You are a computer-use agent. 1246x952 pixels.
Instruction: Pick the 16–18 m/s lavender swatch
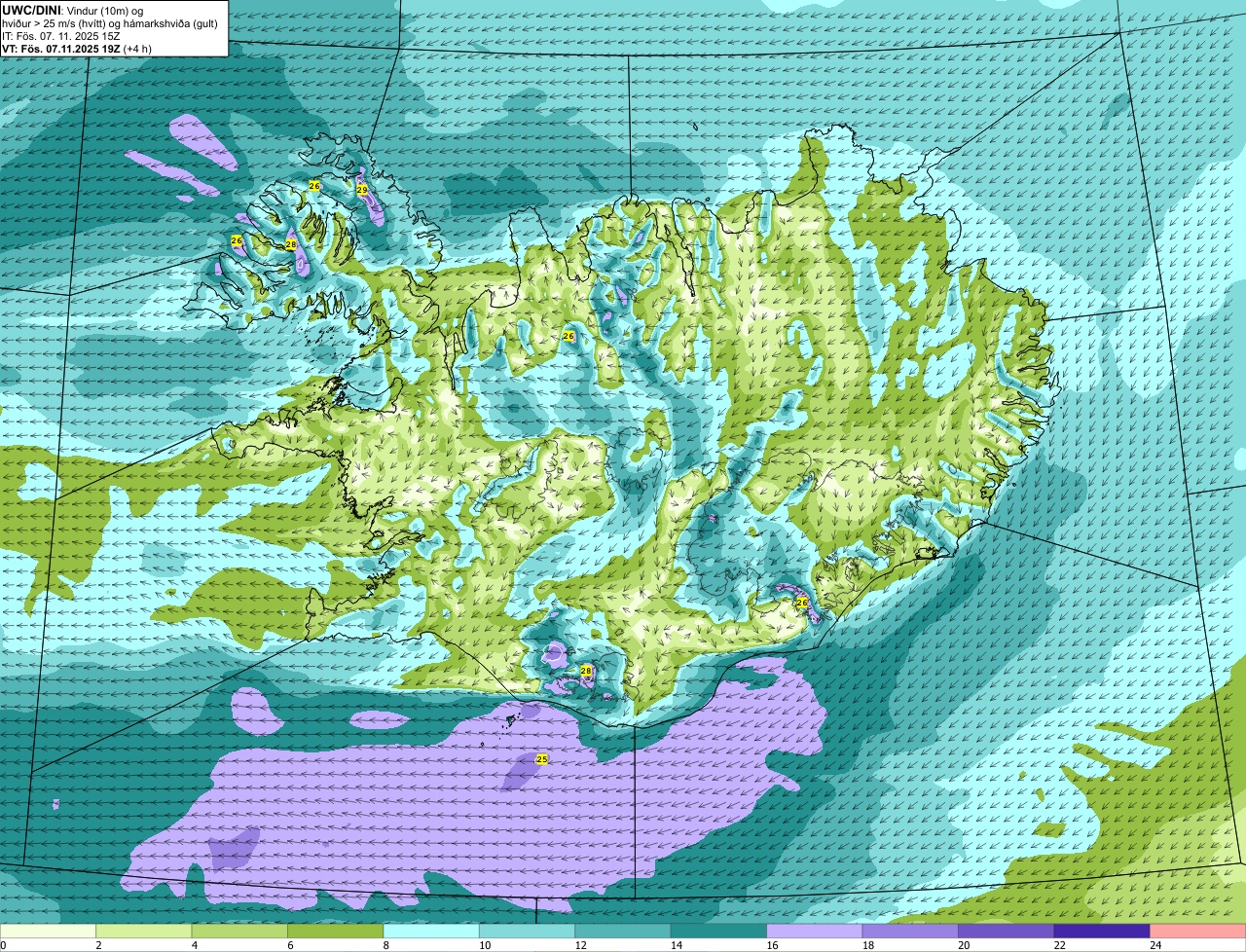814,931
